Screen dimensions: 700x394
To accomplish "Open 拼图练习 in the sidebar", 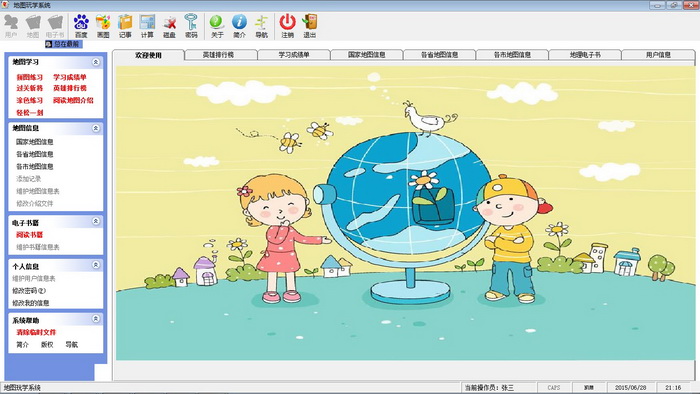I will click(x=29, y=77).
